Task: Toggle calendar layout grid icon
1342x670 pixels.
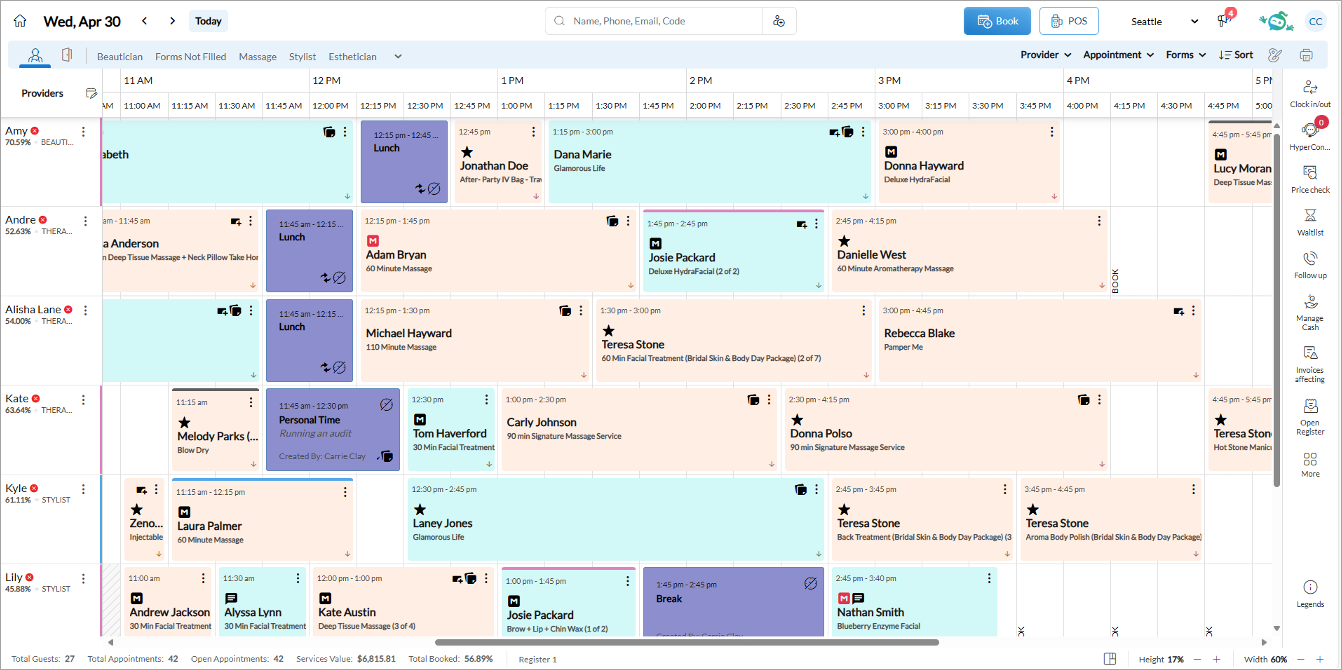Action: [x=1110, y=659]
